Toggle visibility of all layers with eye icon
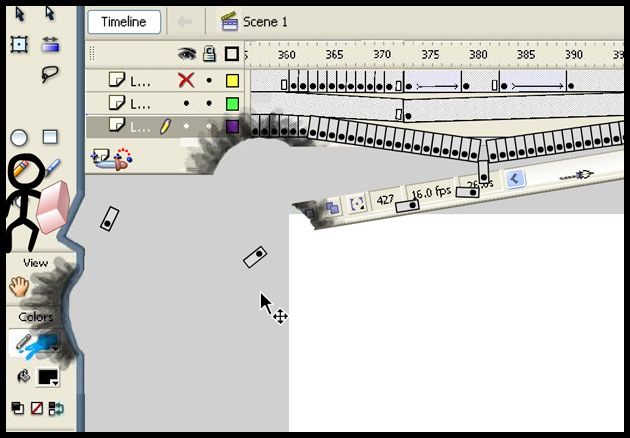 tap(186, 54)
